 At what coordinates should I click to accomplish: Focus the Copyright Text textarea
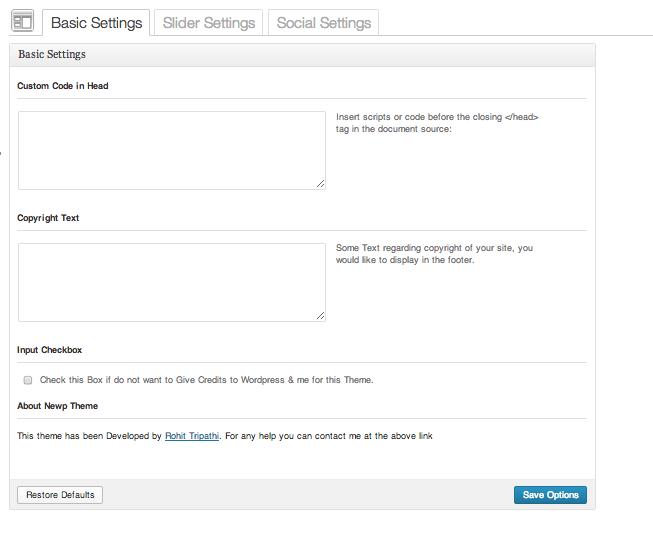(172, 282)
